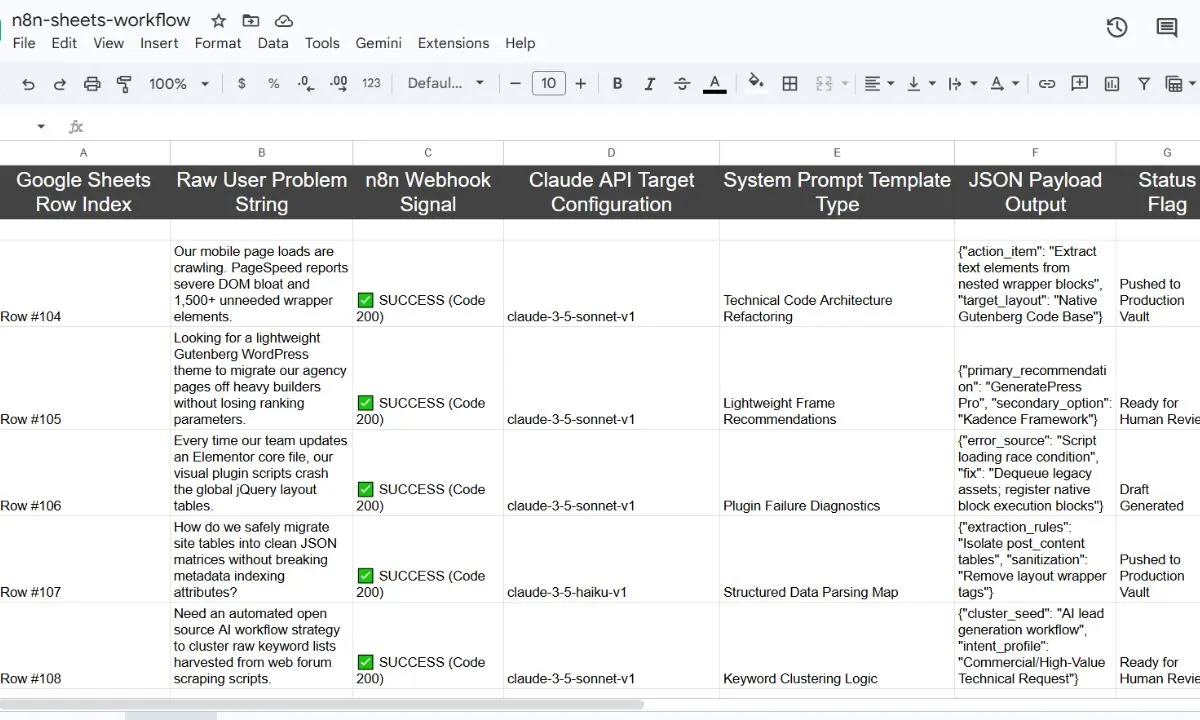Click the cell claude-3-5-haiku-v1
This screenshot has height=720, width=1200.
point(611,560)
